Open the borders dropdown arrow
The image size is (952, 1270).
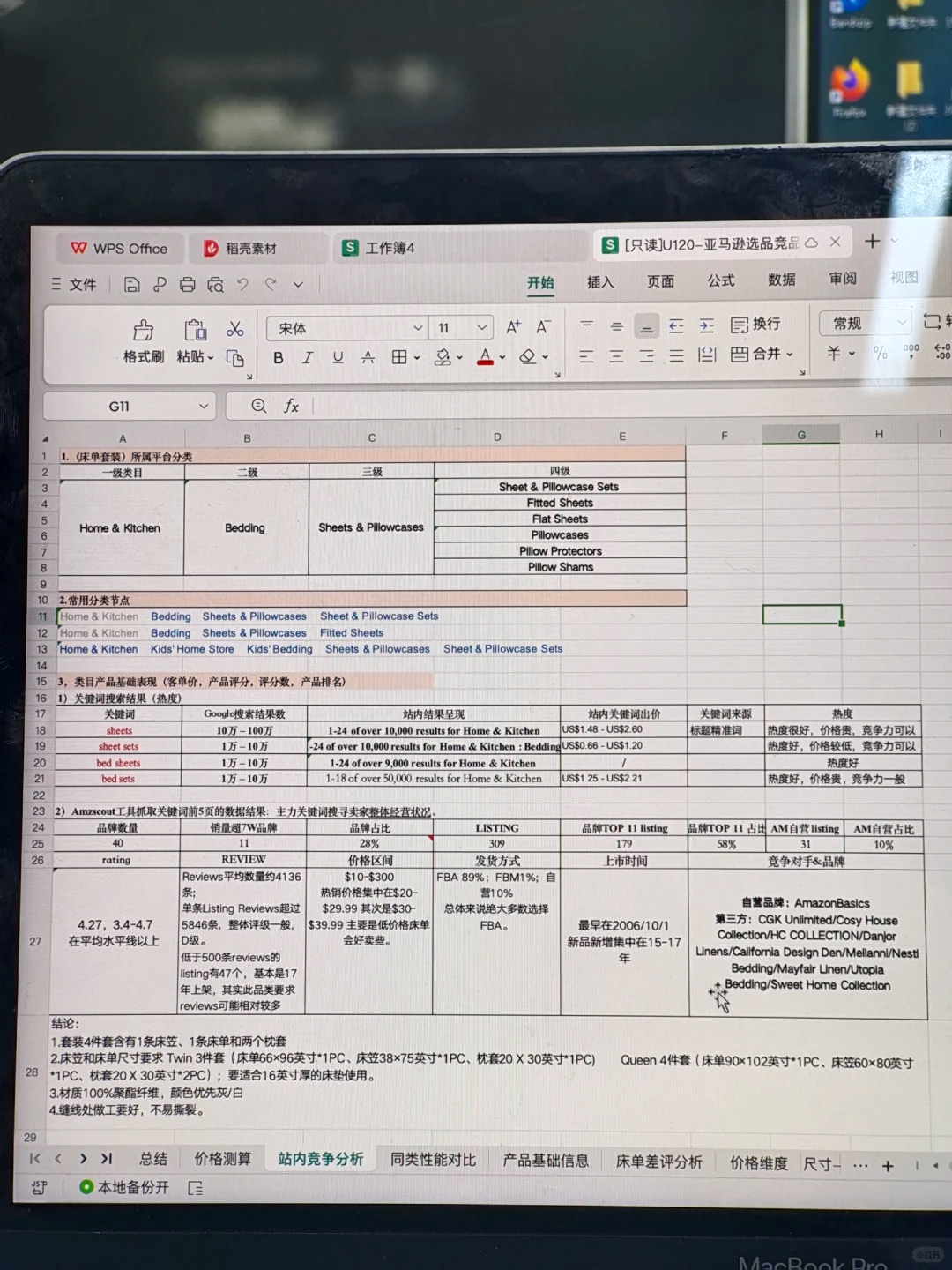pyautogui.click(x=417, y=358)
